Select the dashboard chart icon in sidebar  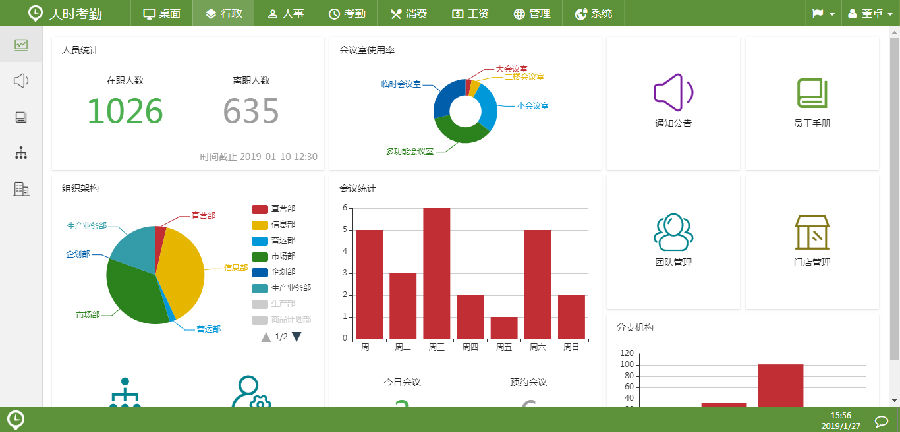(21, 45)
